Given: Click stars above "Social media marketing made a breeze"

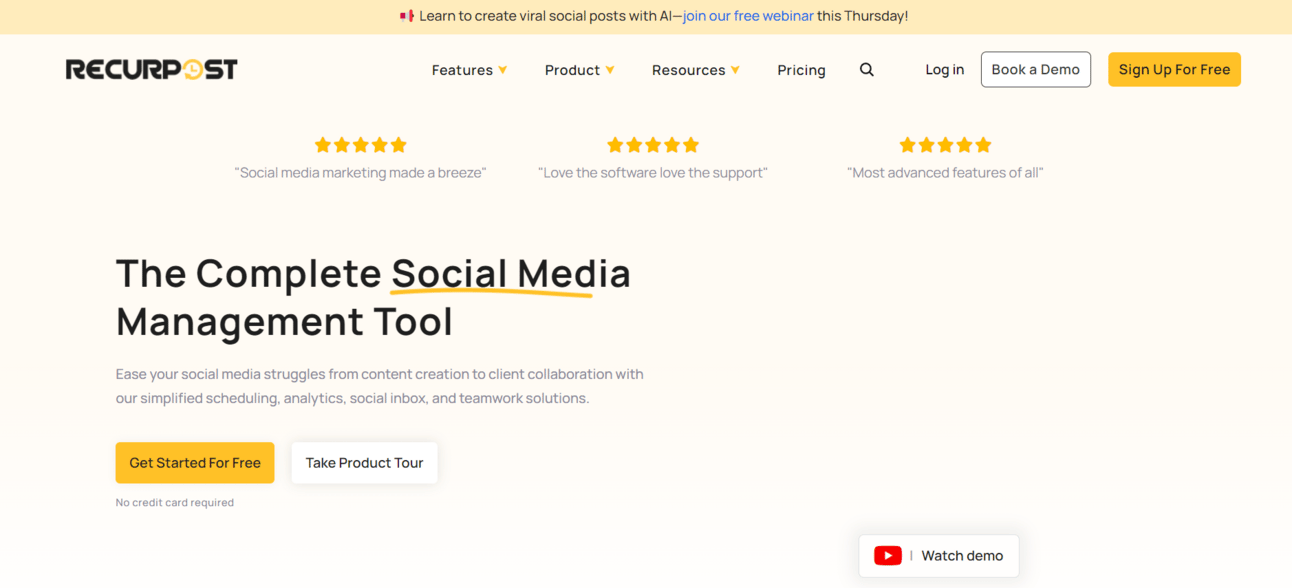Looking at the screenshot, I should pyautogui.click(x=361, y=145).
